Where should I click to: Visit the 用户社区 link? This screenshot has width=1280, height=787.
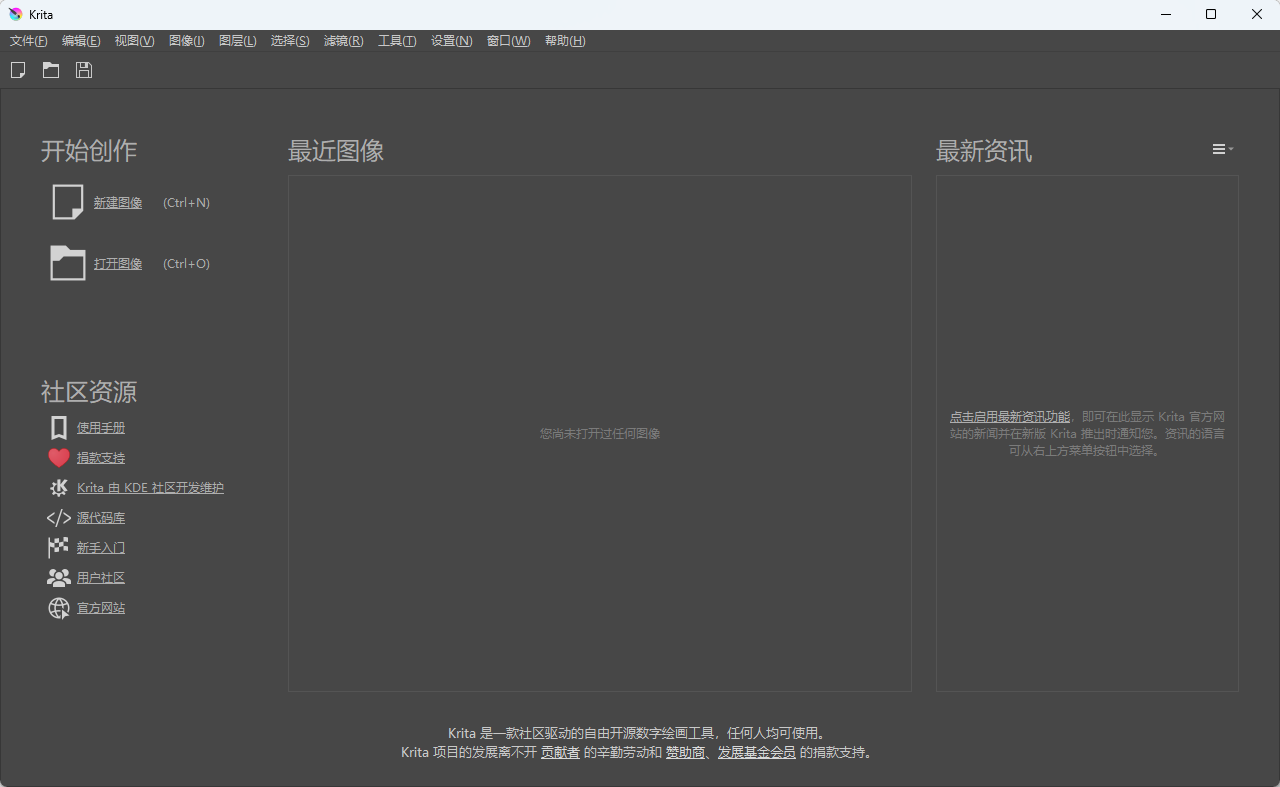point(101,578)
